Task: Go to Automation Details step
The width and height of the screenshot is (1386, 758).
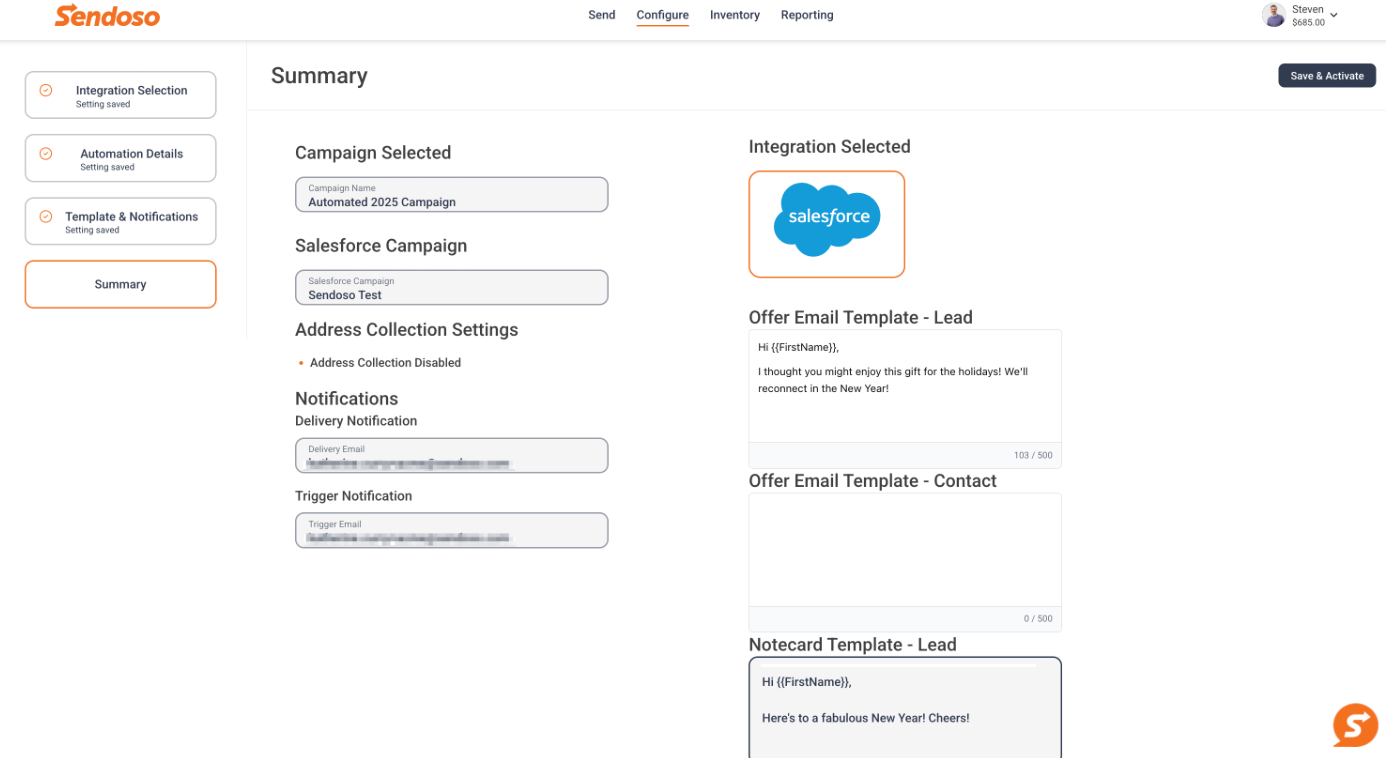Action: pos(120,158)
